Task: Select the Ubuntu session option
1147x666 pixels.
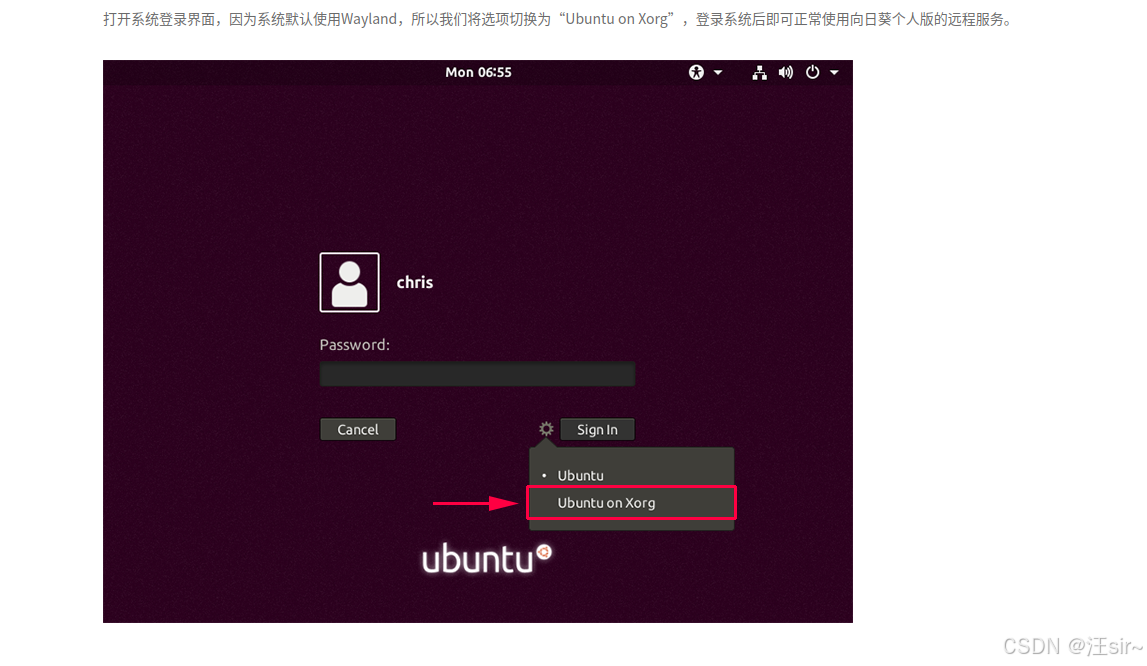Action: pyautogui.click(x=631, y=475)
